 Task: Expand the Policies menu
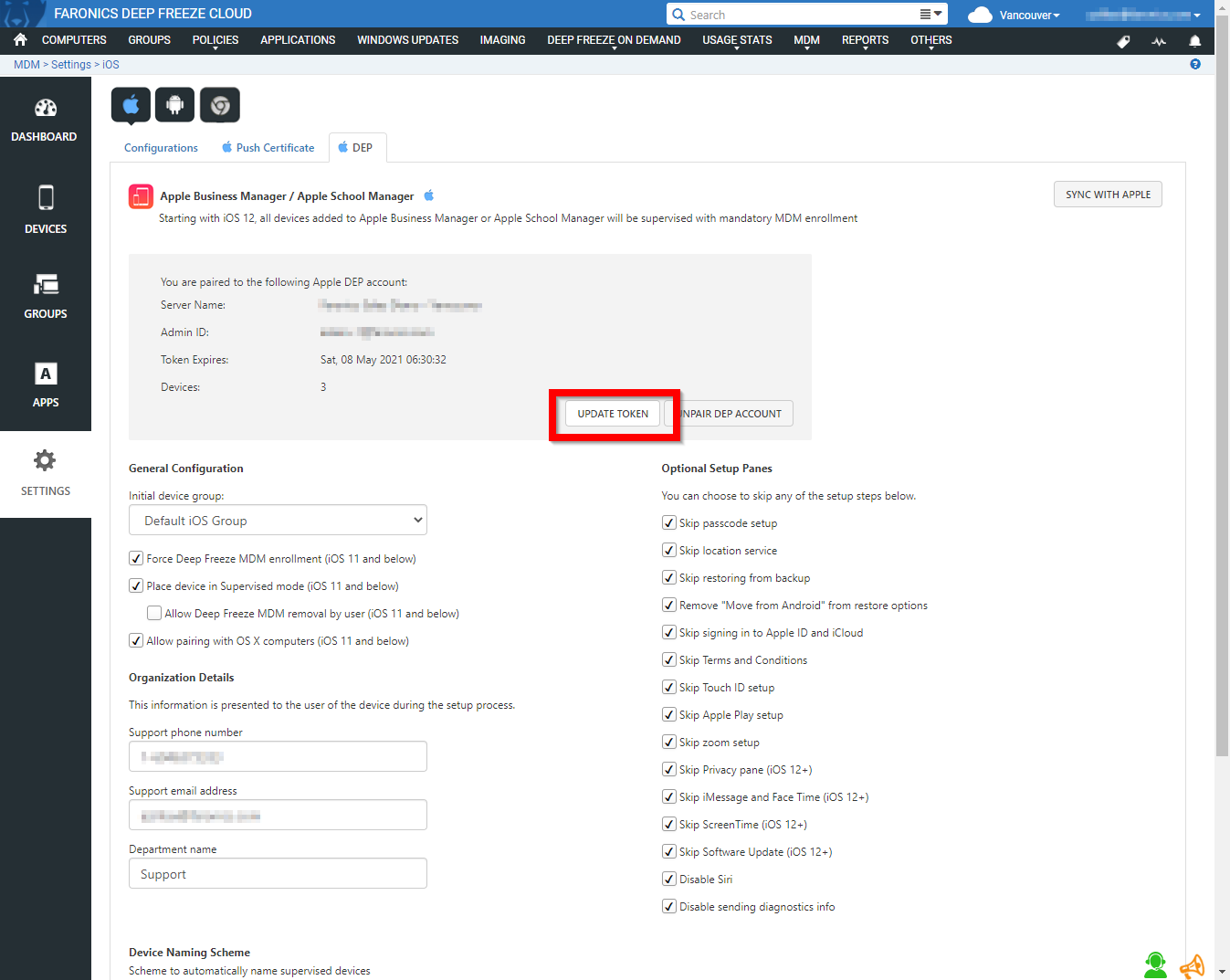(x=215, y=40)
